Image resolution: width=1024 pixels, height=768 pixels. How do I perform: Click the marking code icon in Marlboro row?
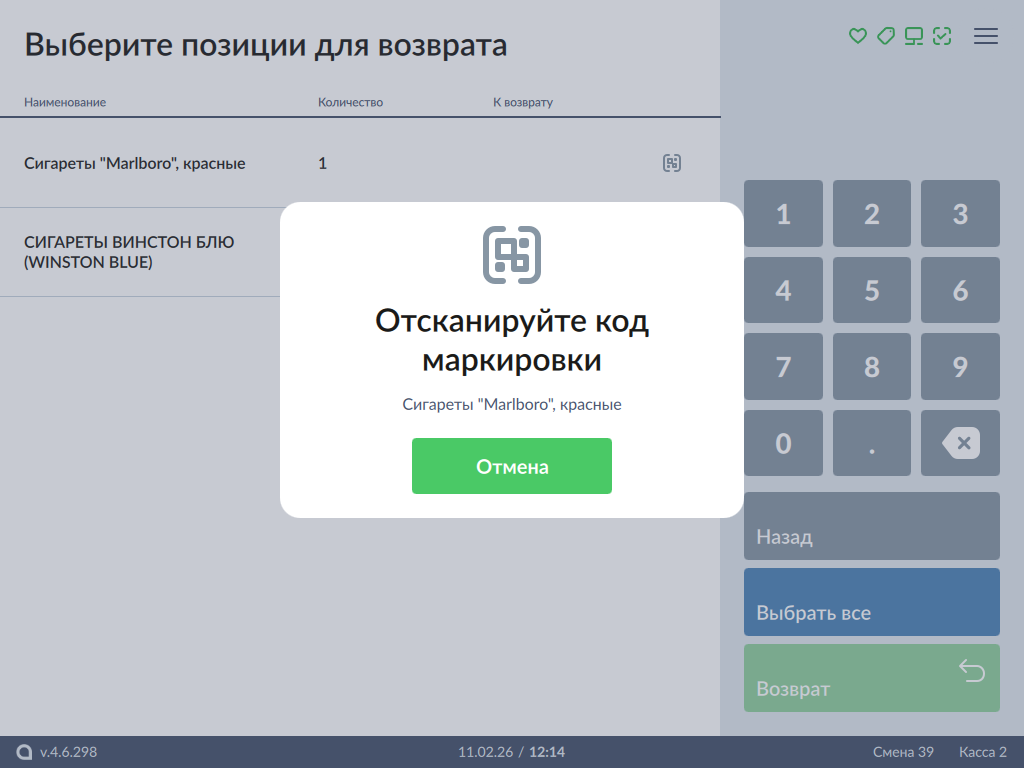[x=672, y=163]
